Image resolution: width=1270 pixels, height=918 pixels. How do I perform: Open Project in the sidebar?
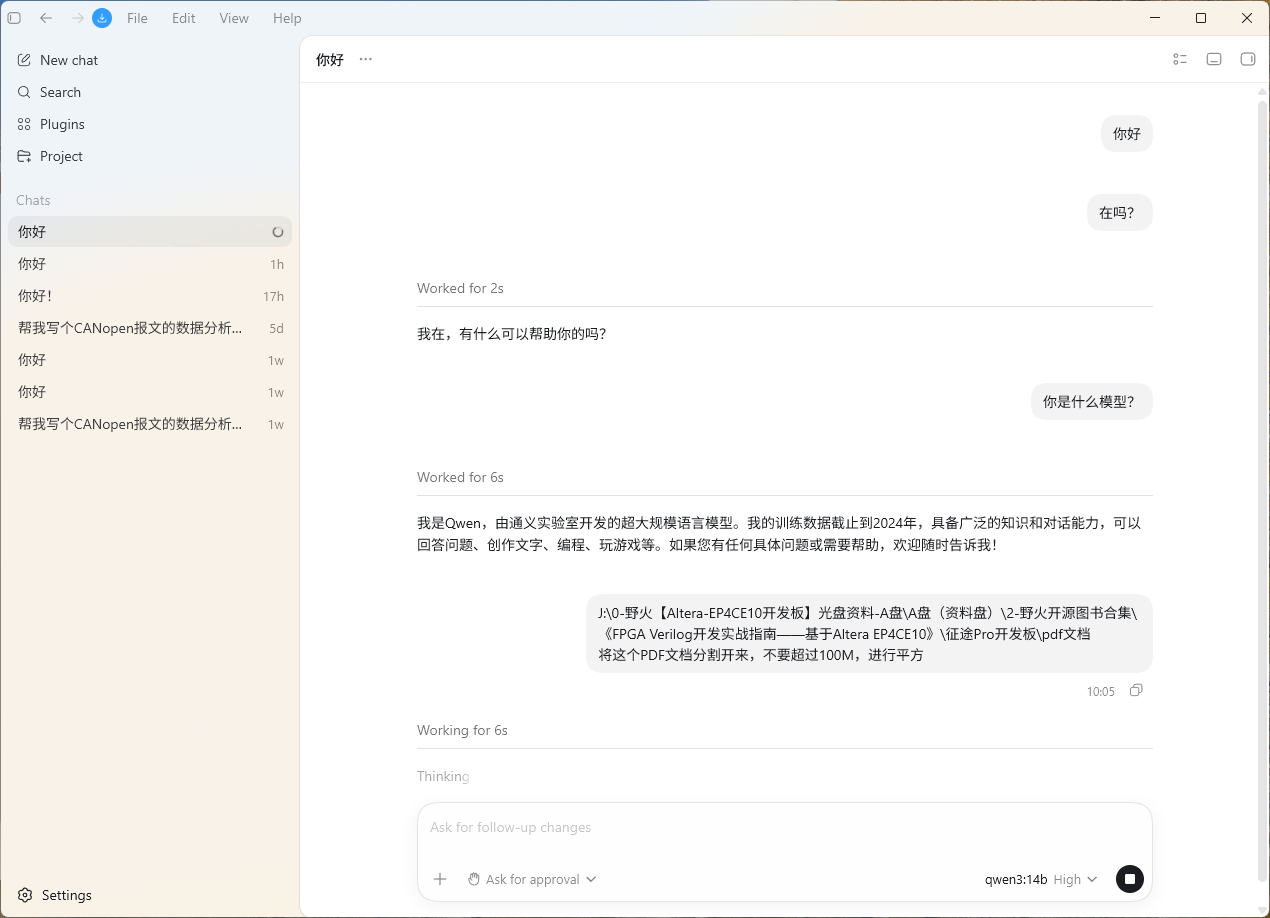click(150, 156)
